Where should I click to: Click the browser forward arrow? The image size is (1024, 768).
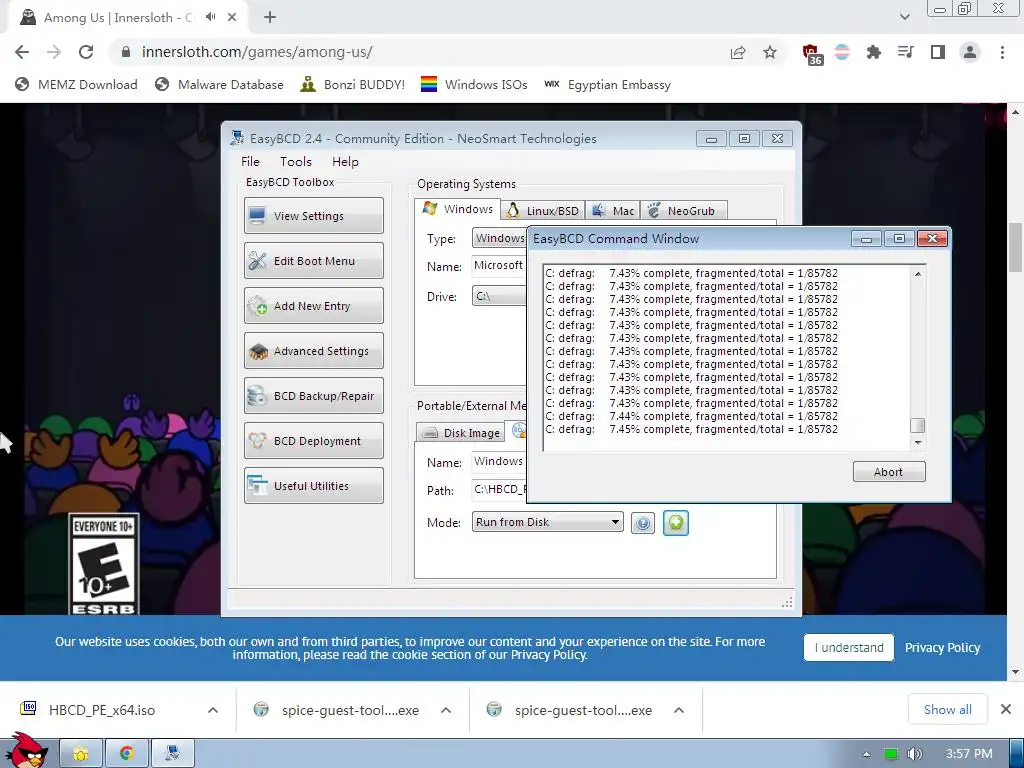(54, 52)
